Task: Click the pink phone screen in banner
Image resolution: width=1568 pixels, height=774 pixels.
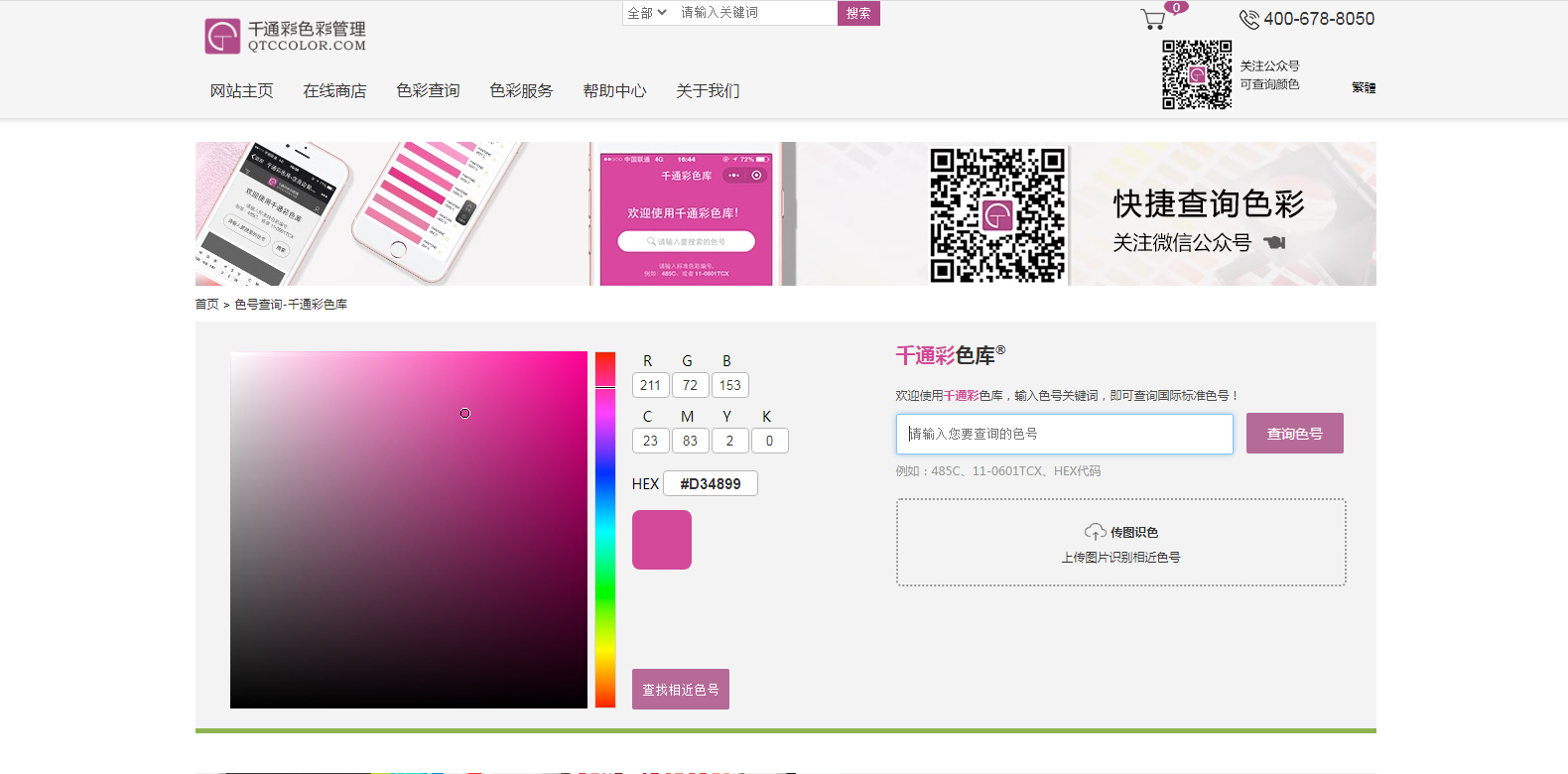Action: click(x=686, y=218)
